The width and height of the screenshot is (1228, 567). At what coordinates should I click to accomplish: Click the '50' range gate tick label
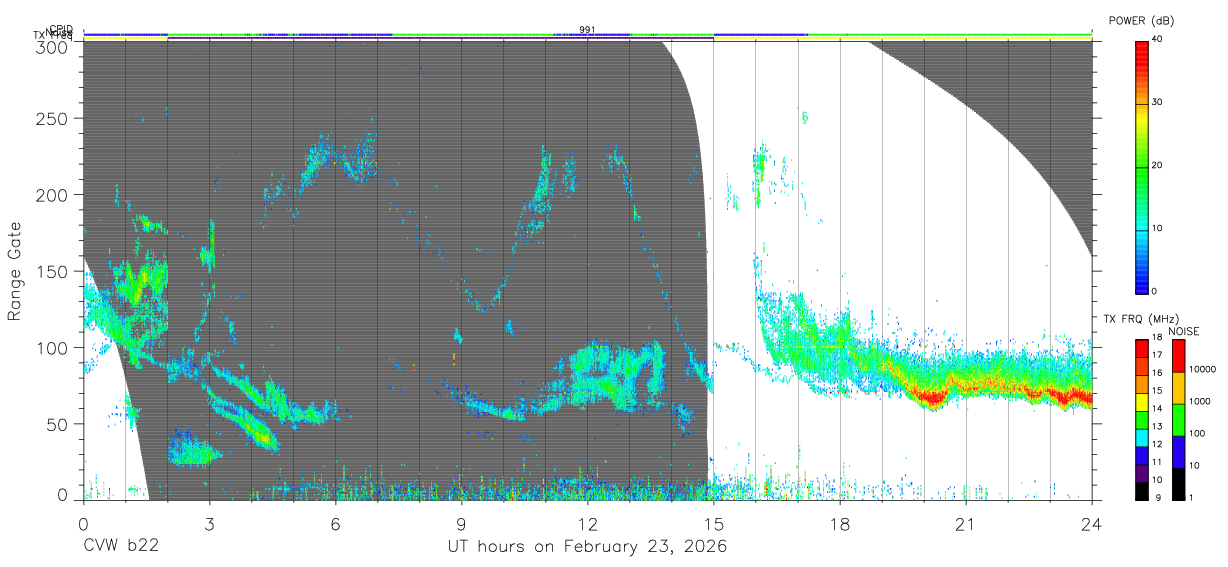pyautogui.click(x=59, y=424)
